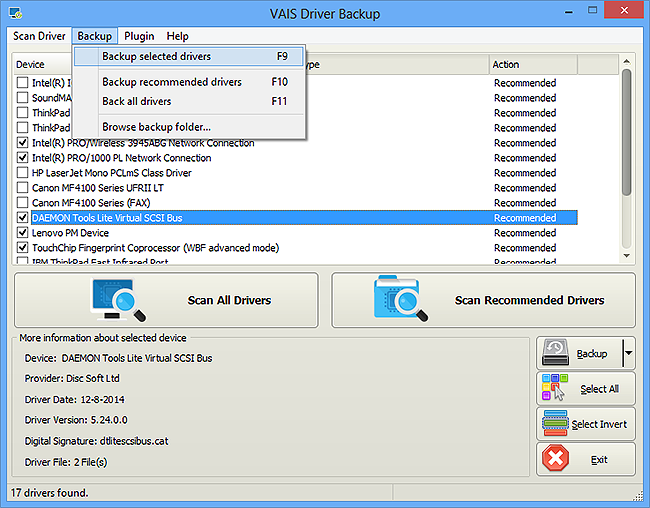This screenshot has width=650, height=508.
Task: Check Canon MF4100 Series (FAX) checkbox
Action: 22,202
